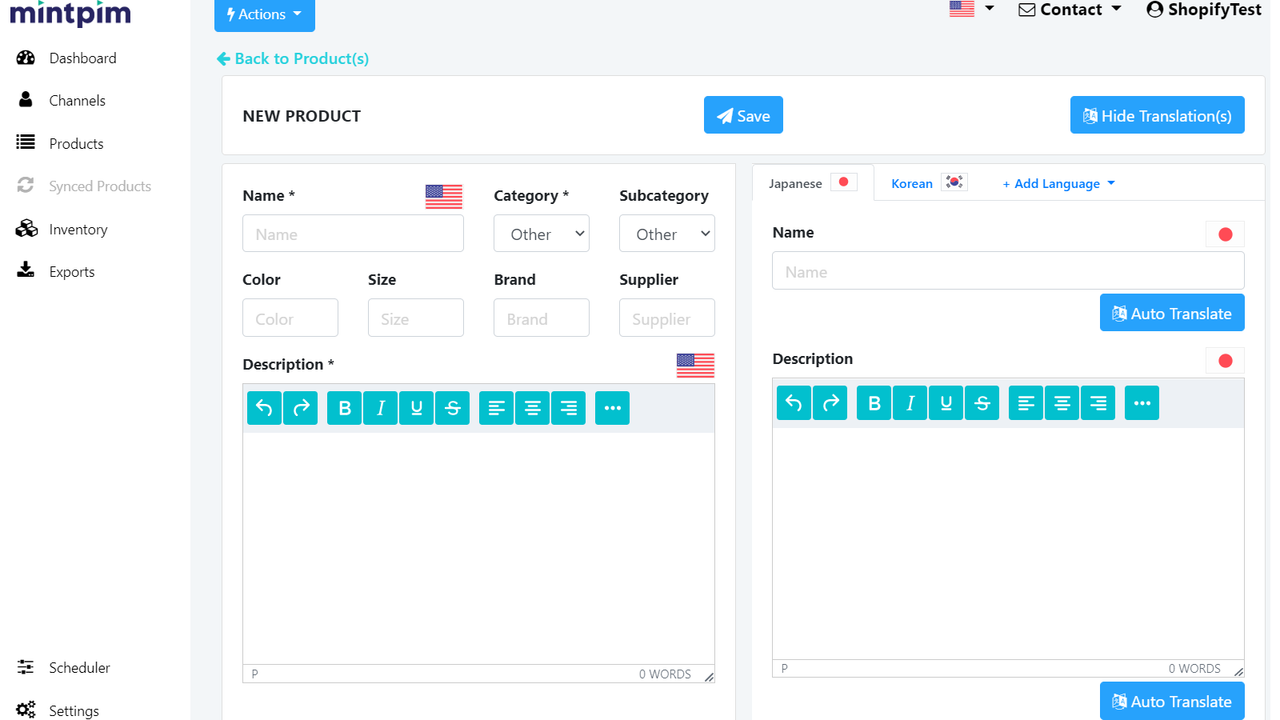Show more tools in Japanese editor
The height and width of the screenshot is (720, 1280).
1142,403
